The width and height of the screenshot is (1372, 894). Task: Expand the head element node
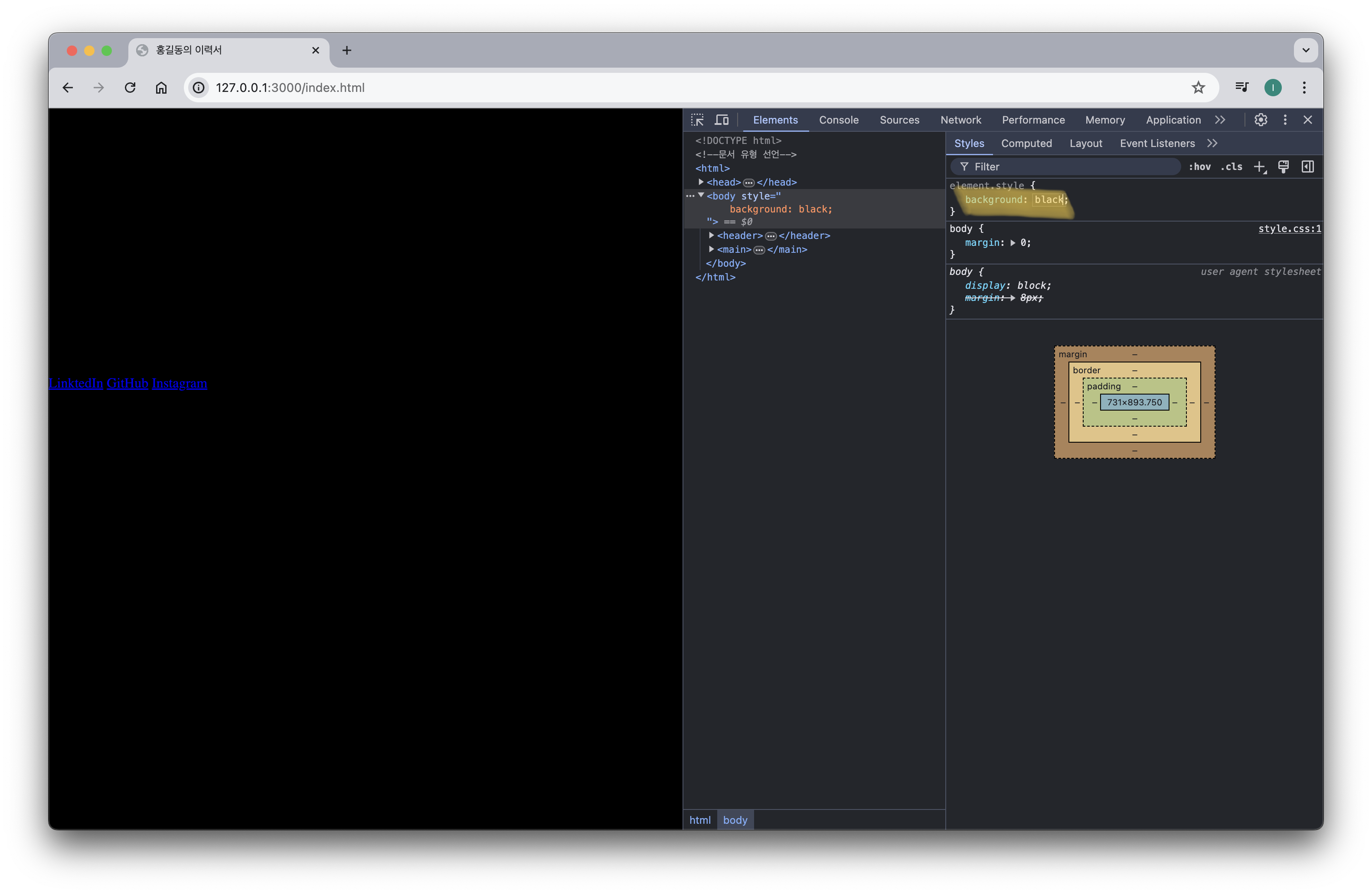coord(701,182)
